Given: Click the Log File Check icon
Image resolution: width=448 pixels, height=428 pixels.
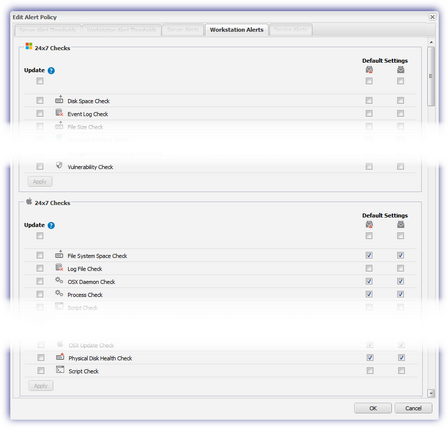Looking at the screenshot, I should (x=59, y=268).
